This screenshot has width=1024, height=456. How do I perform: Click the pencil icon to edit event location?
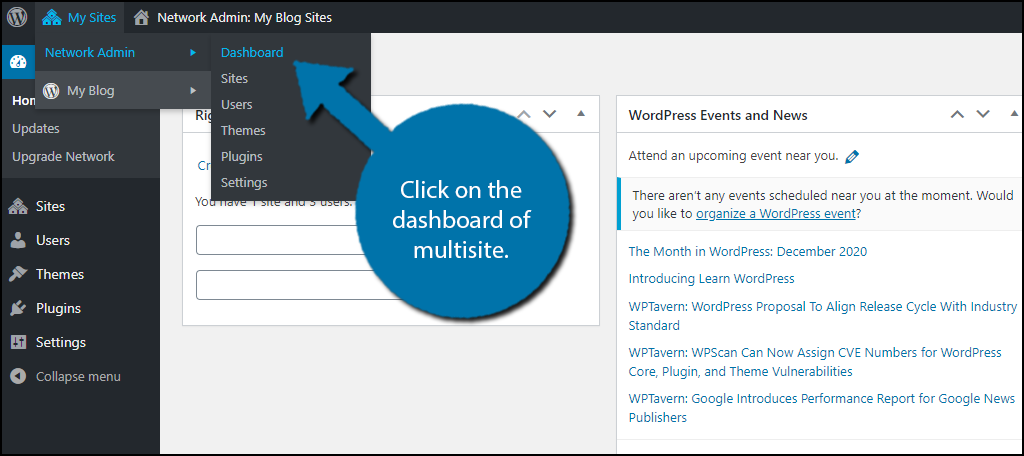coord(852,156)
